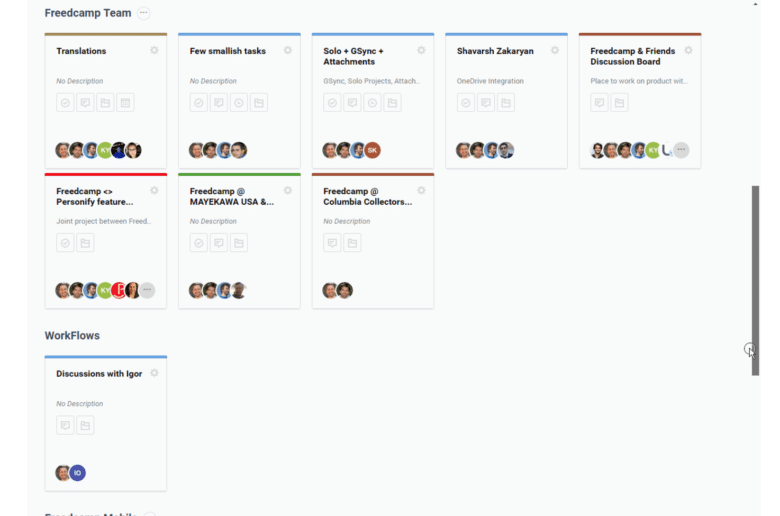Open Discussions icon in Shavarsh Zakaryan card

coord(486,102)
